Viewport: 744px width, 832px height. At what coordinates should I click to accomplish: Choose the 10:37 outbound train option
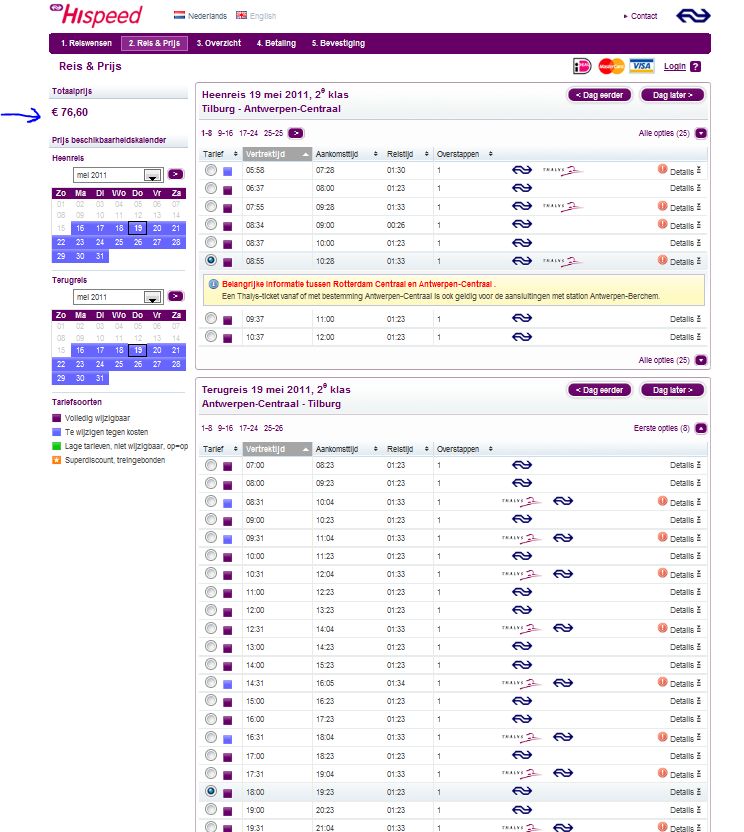pos(210,337)
